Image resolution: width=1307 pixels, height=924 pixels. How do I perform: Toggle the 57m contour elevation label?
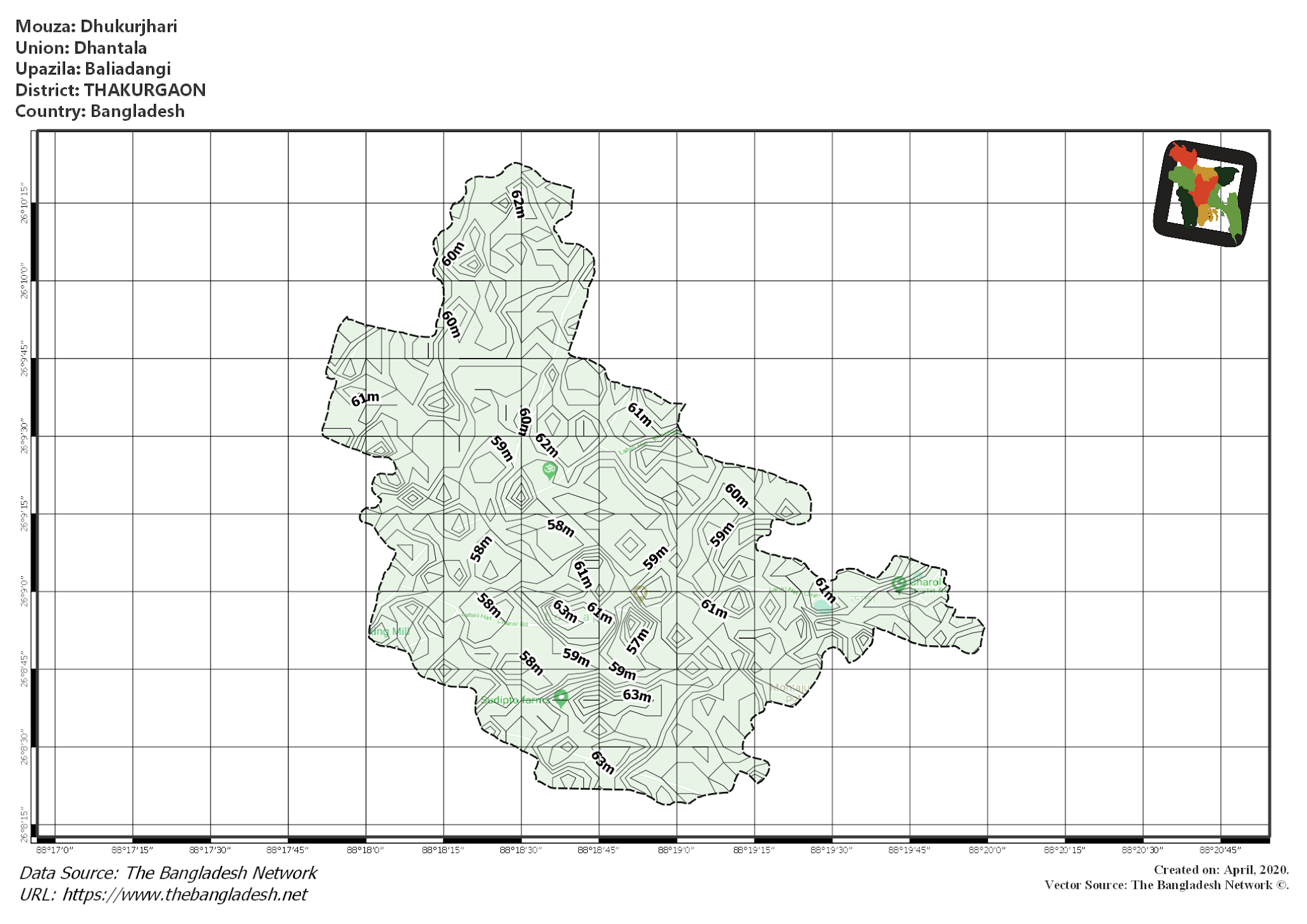point(637,638)
